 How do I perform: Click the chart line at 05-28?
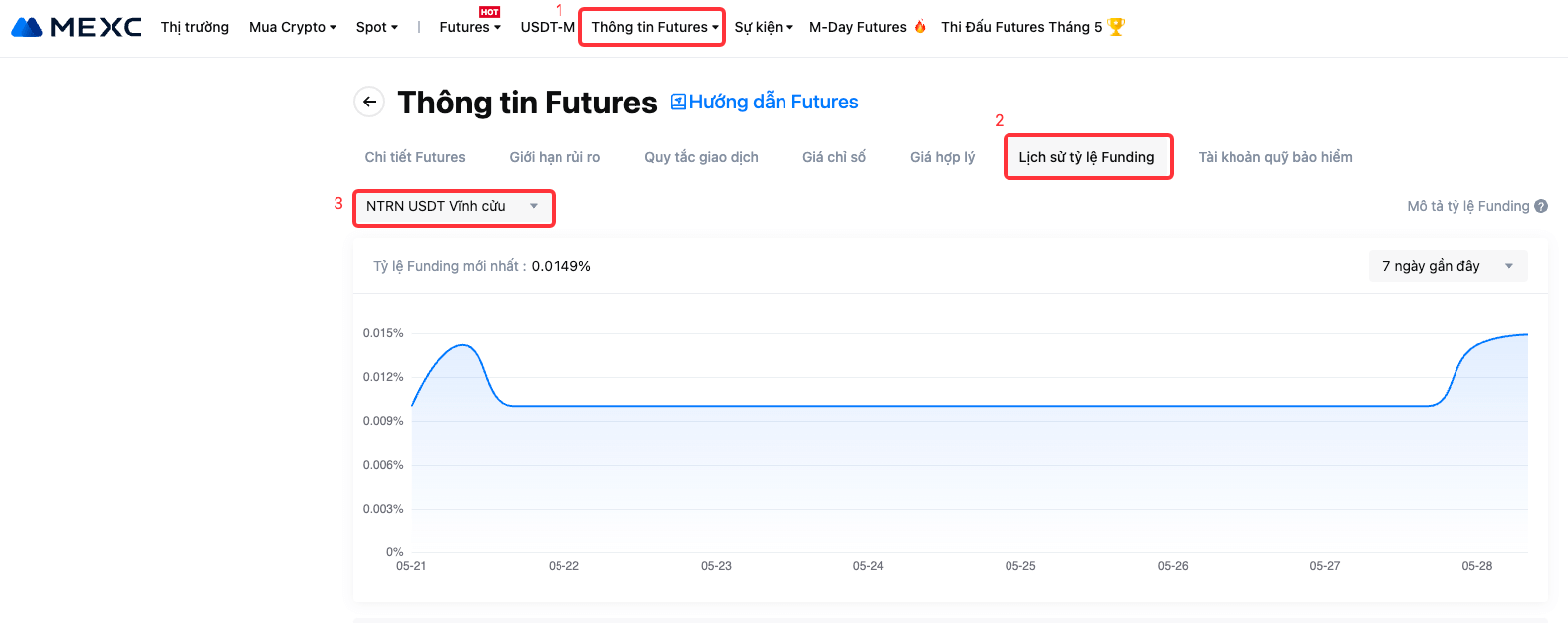[1477, 344]
